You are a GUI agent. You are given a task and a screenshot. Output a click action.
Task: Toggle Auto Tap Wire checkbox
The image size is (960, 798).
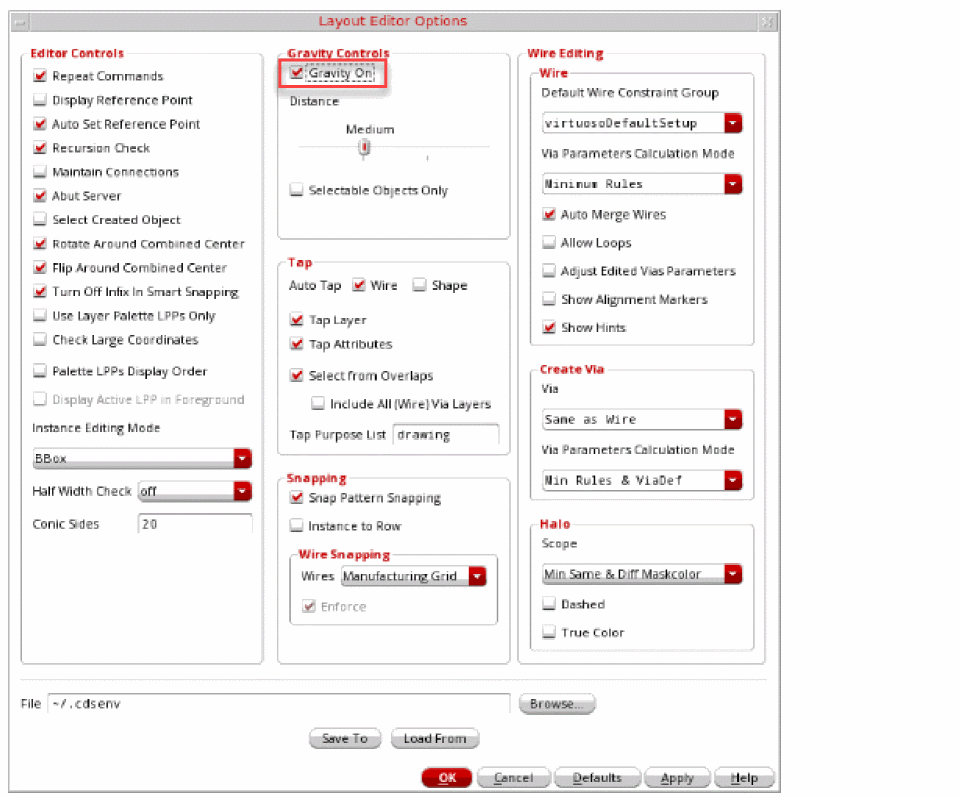(359, 285)
